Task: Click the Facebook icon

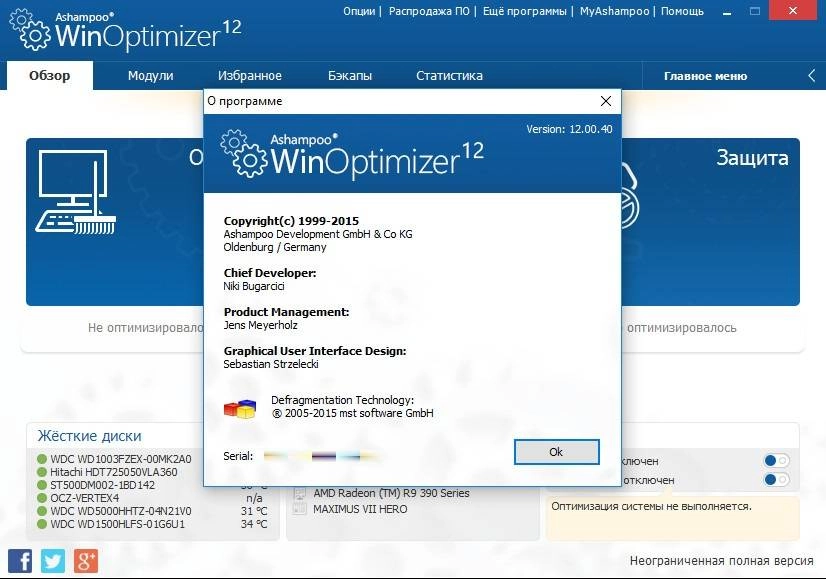Action: click(x=20, y=561)
